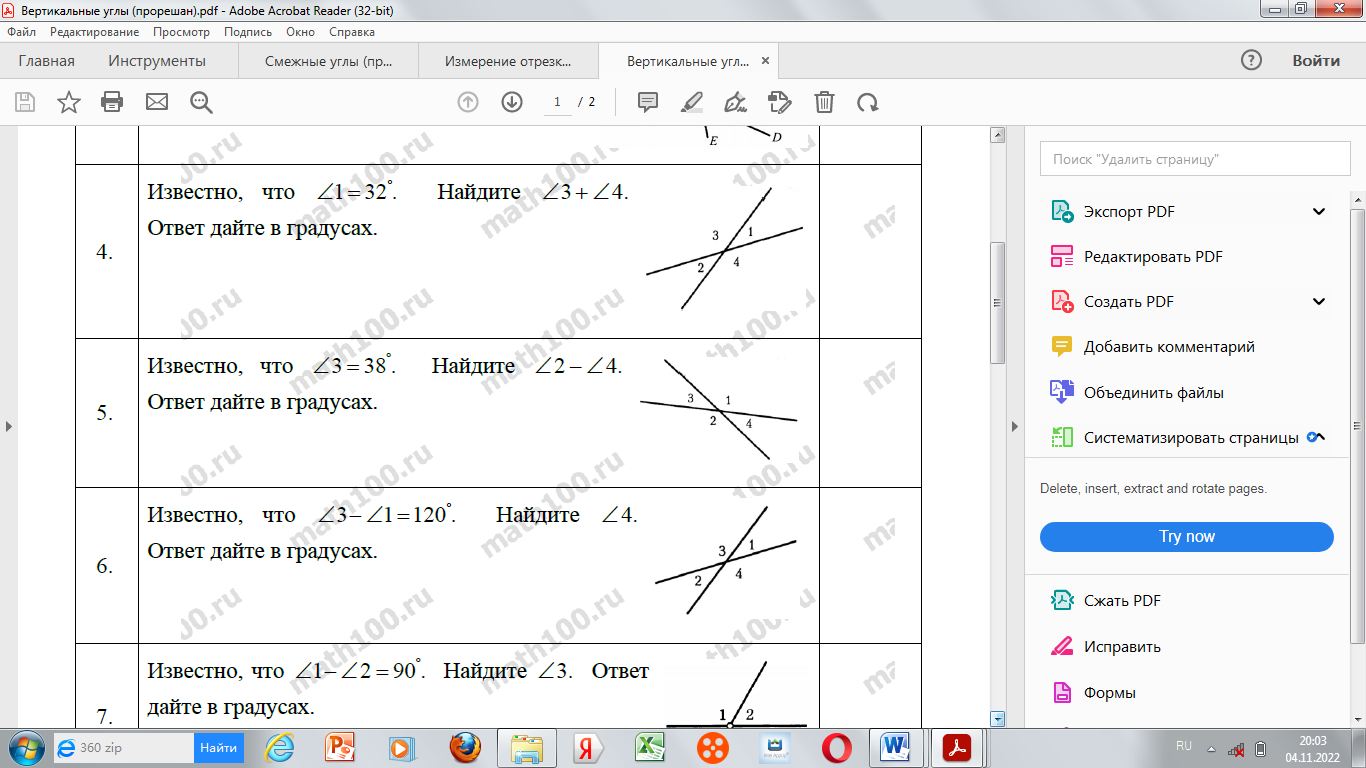Click the RU language indicator

click(1184, 747)
